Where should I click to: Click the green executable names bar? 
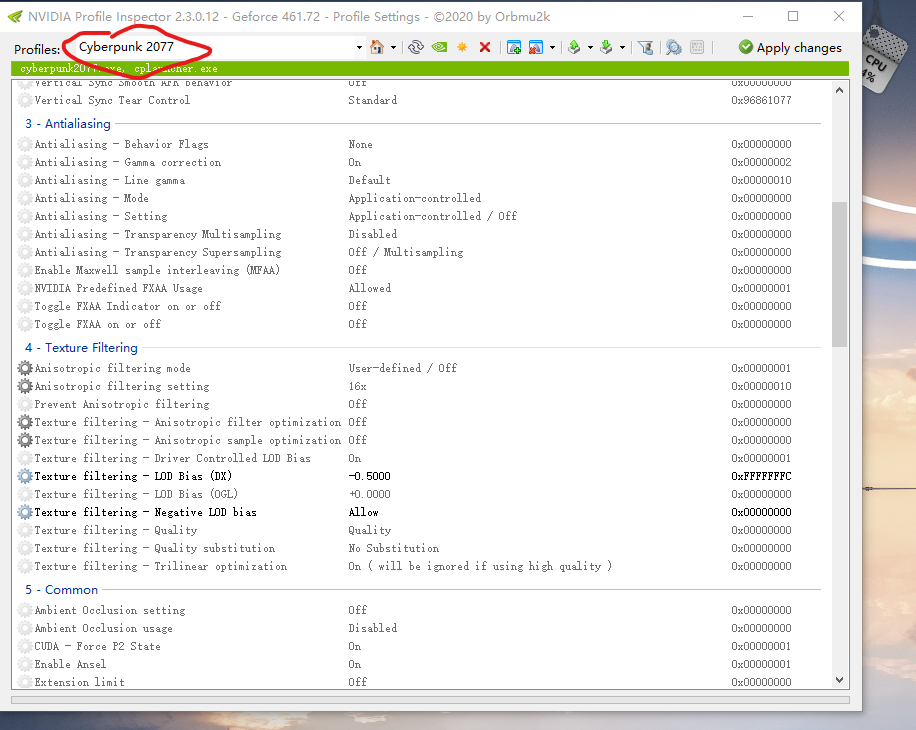pyautogui.click(x=430, y=69)
